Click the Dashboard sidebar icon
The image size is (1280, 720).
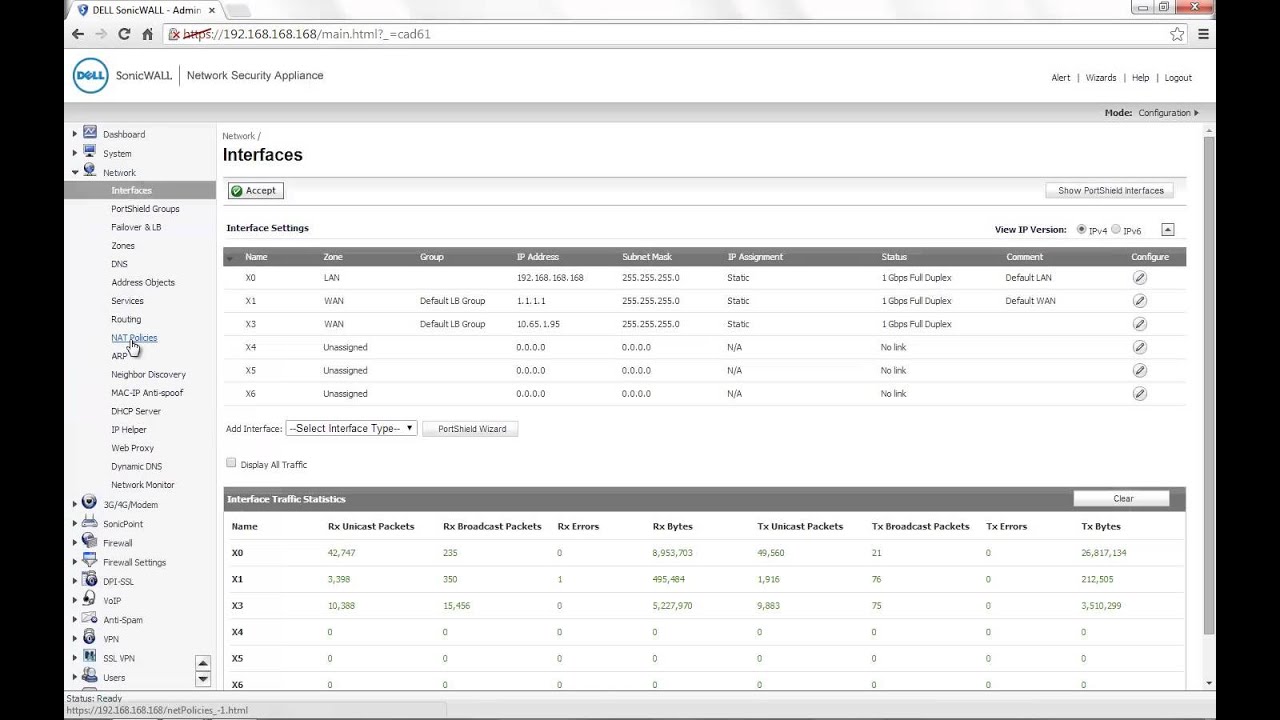pos(90,133)
